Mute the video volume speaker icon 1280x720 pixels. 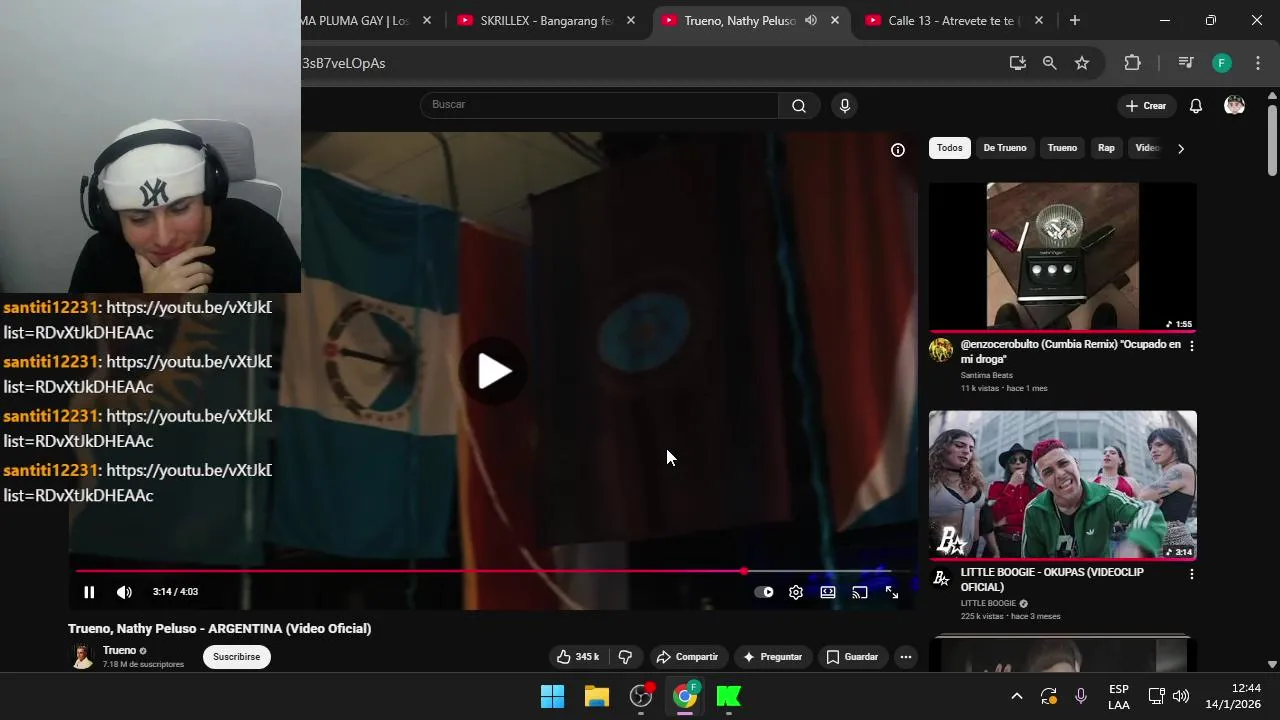tap(124, 592)
